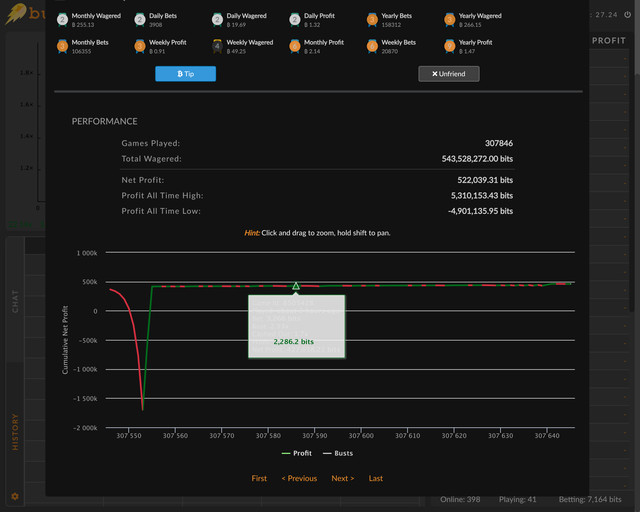
Task: Click the Monthly Bets medal badge
Action: [x=62, y=46]
